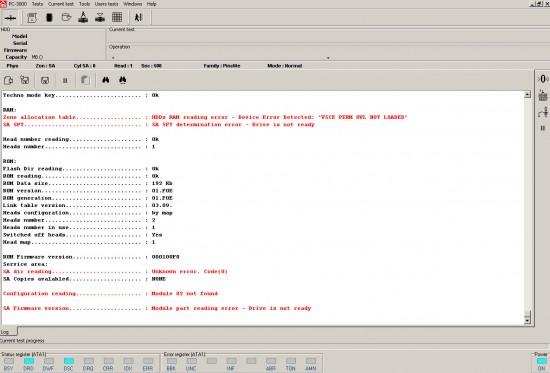
Task: Click the basket icon on the right panel
Action: point(543,95)
